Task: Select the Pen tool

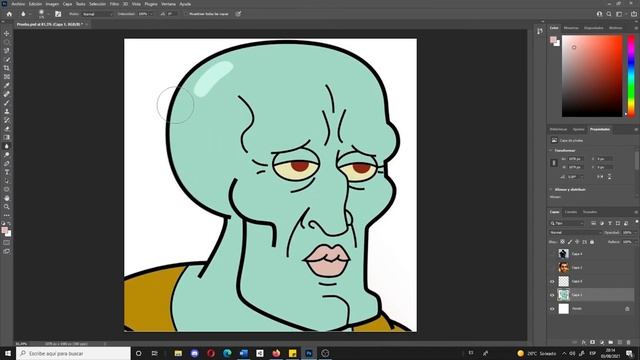Action: [x=7, y=163]
